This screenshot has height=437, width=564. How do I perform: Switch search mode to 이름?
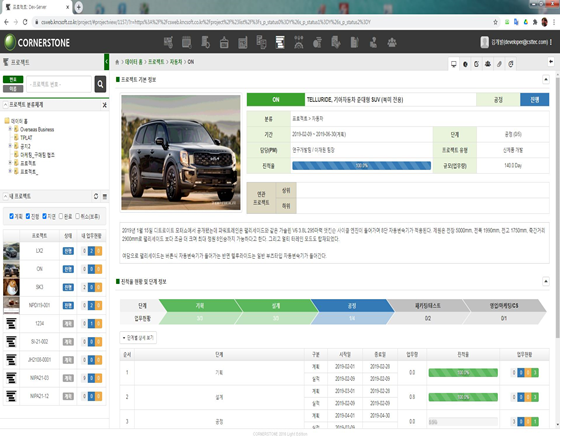pos(13,88)
